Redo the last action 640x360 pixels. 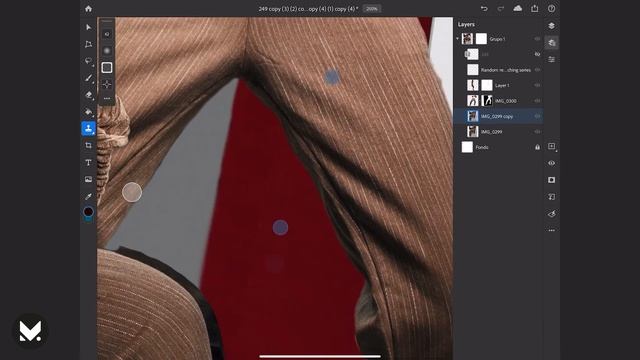click(501, 9)
